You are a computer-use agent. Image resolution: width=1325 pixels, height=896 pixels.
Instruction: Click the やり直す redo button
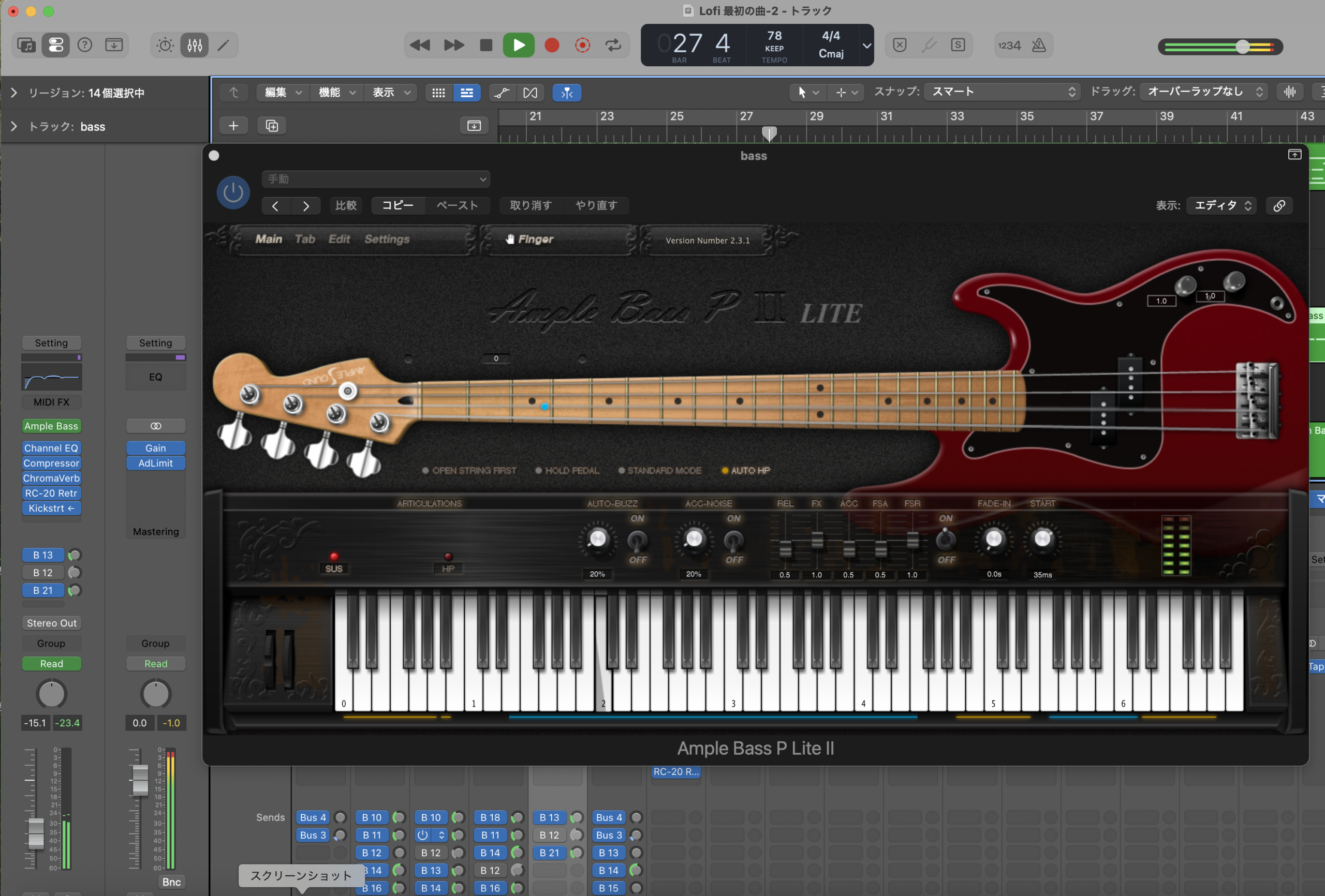click(596, 205)
